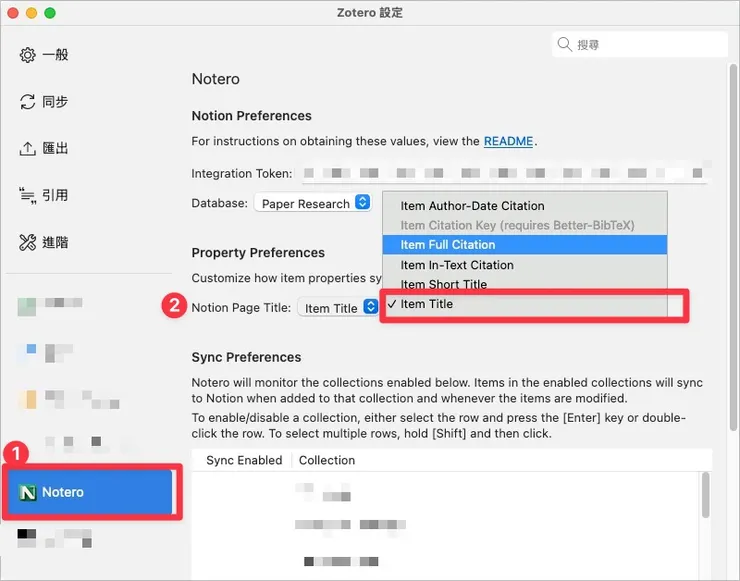Click the Item Title dropdown blue arrows

(x=370, y=306)
